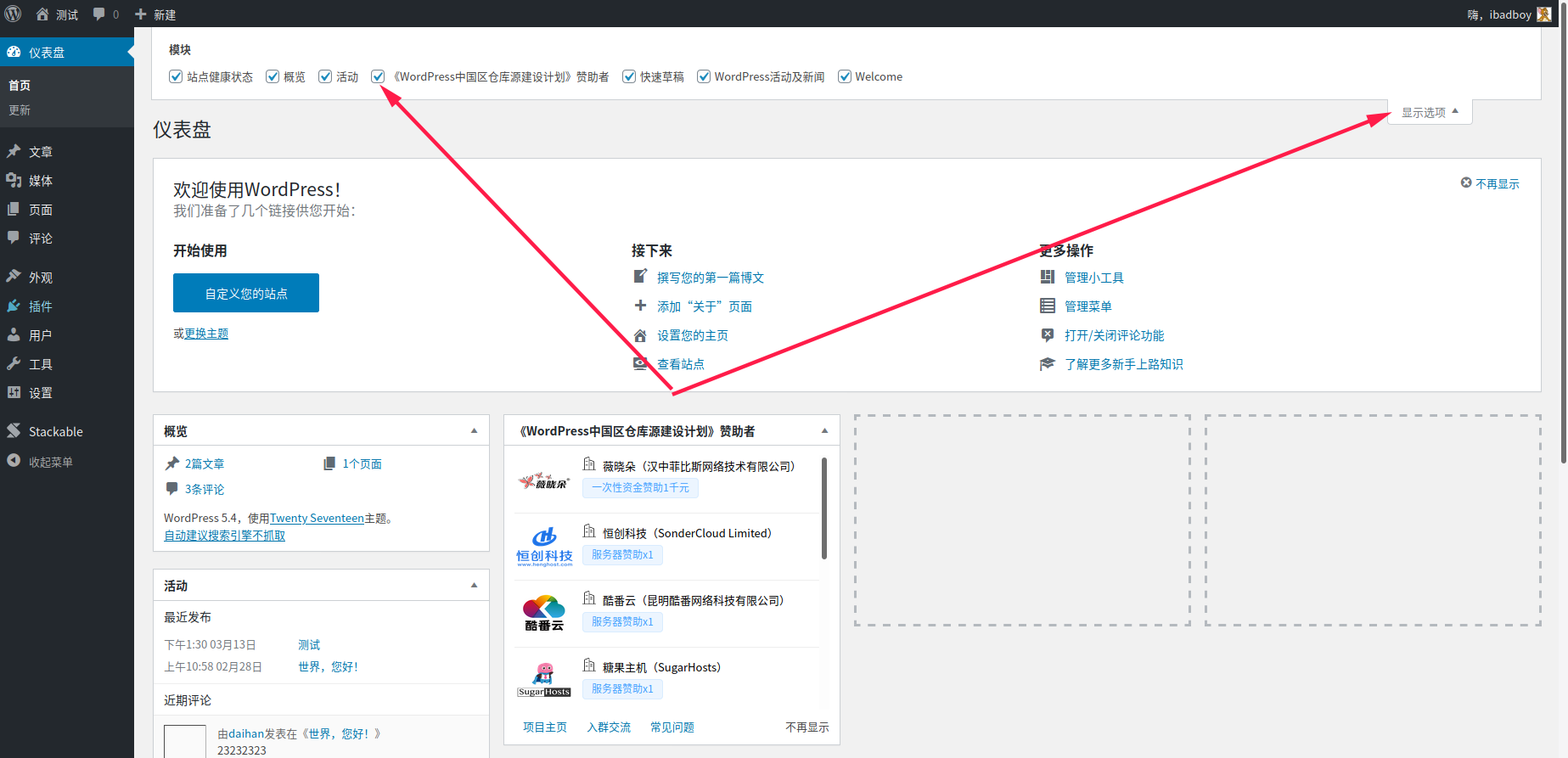Uncheck the WordPress活动及新闻 checkbox
This screenshot has height=758, width=1568.
point(704,76)
